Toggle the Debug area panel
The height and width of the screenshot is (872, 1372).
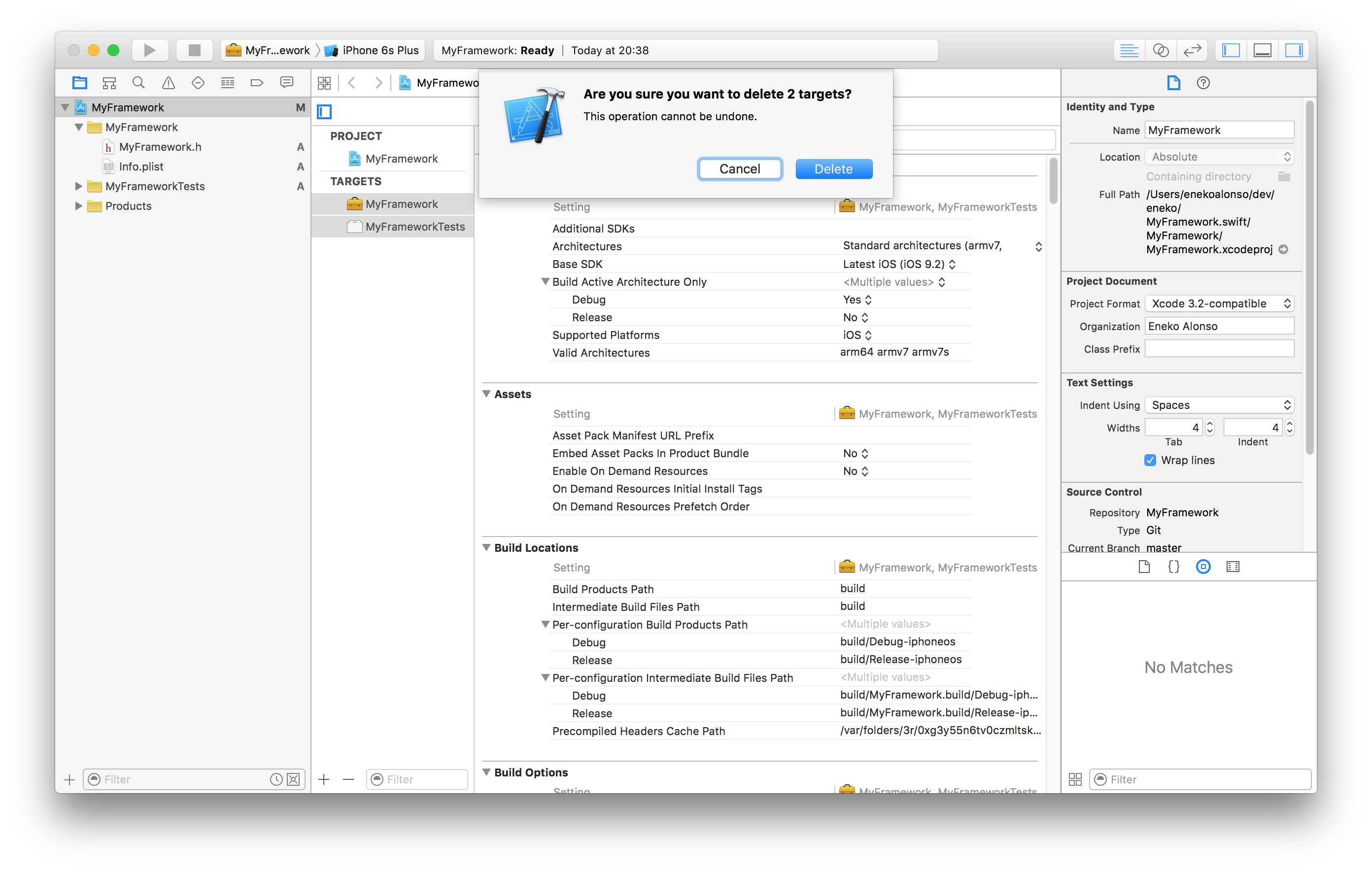tap(1262, 50)
